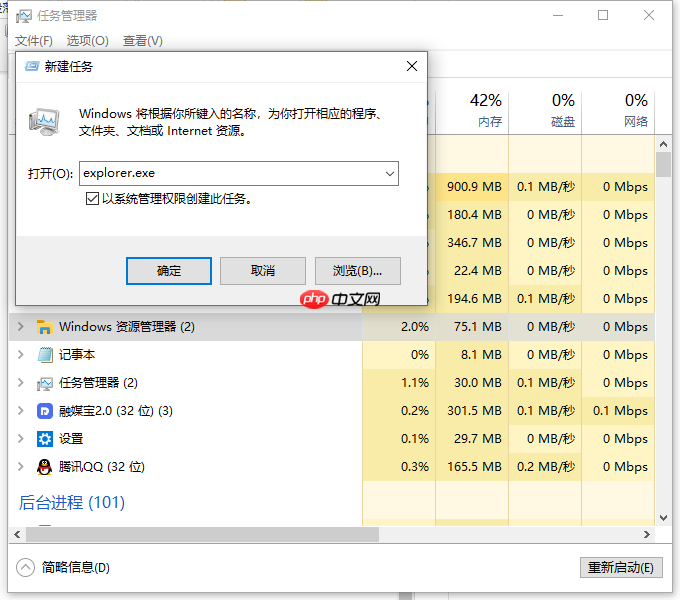Click the 简略信息(D) link
The image size is (680, 600).
tap(76, 567)
